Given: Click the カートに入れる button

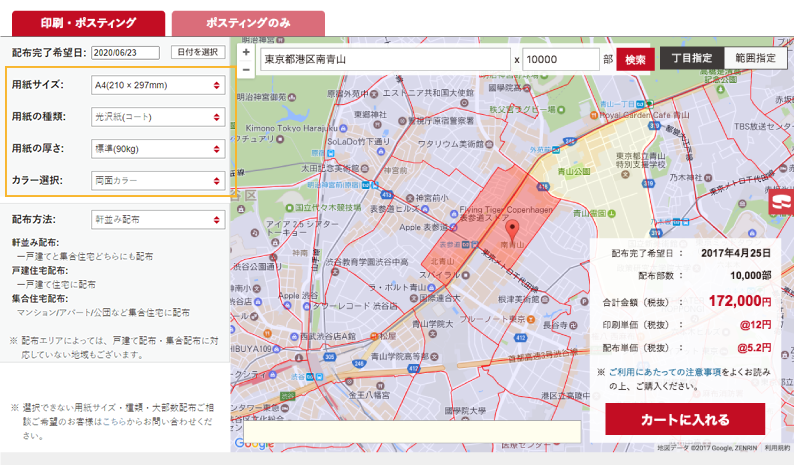Looking at the screenshot, I should click(685, 419).
